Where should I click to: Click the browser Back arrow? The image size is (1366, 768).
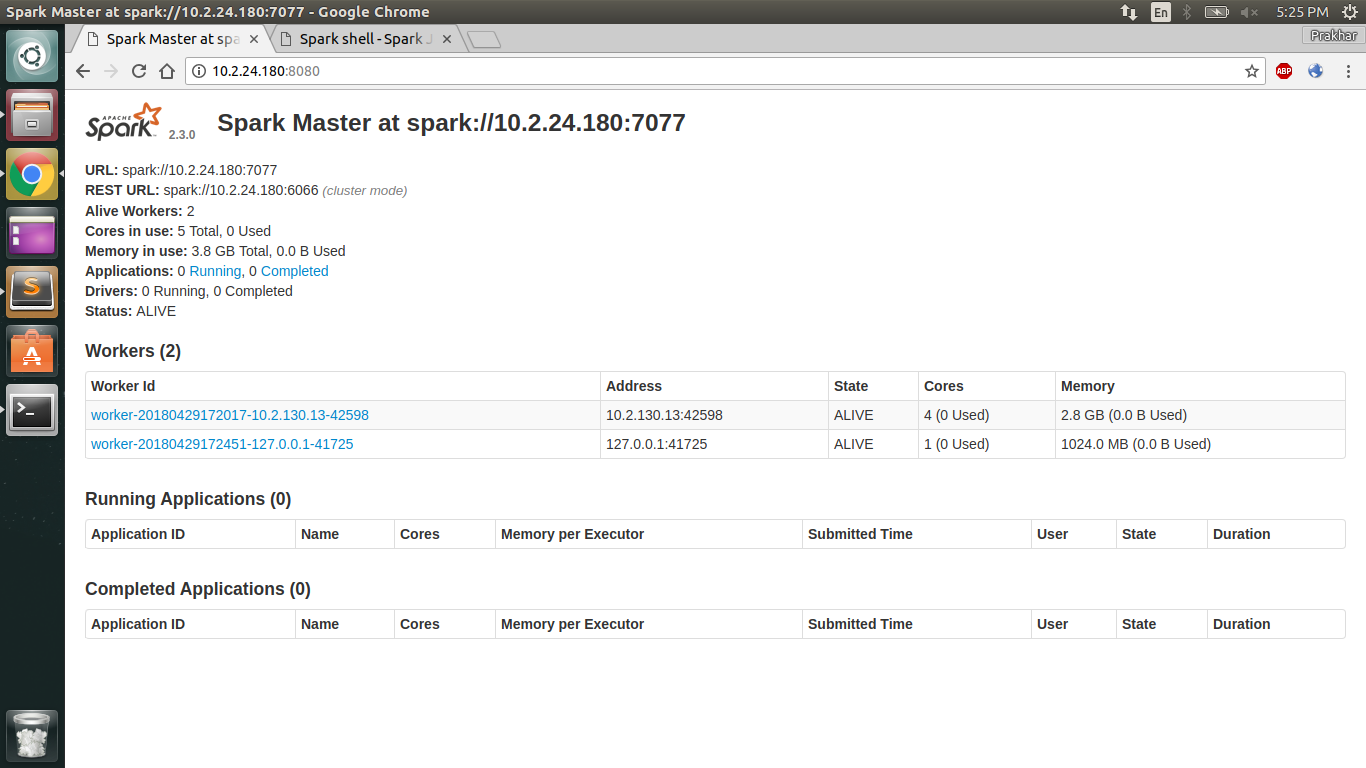83,71
